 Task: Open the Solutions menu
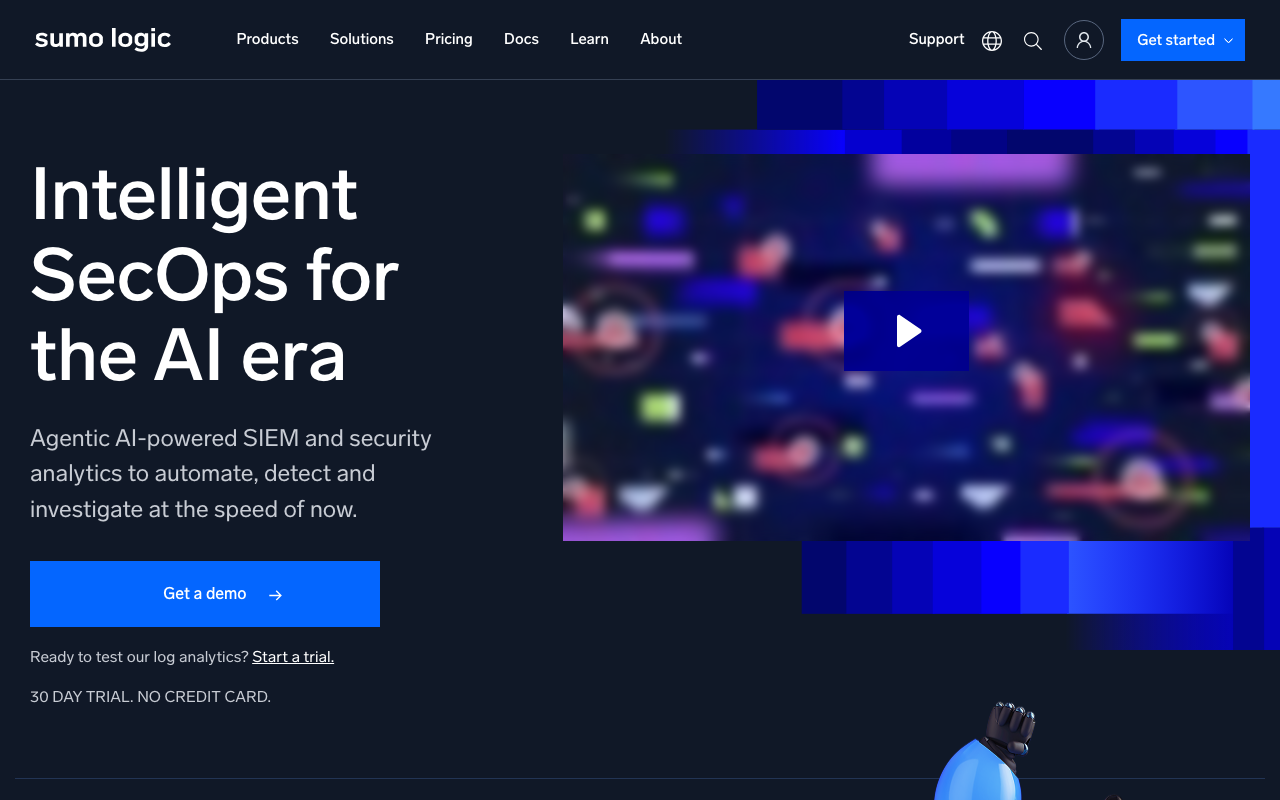[362, 39]
